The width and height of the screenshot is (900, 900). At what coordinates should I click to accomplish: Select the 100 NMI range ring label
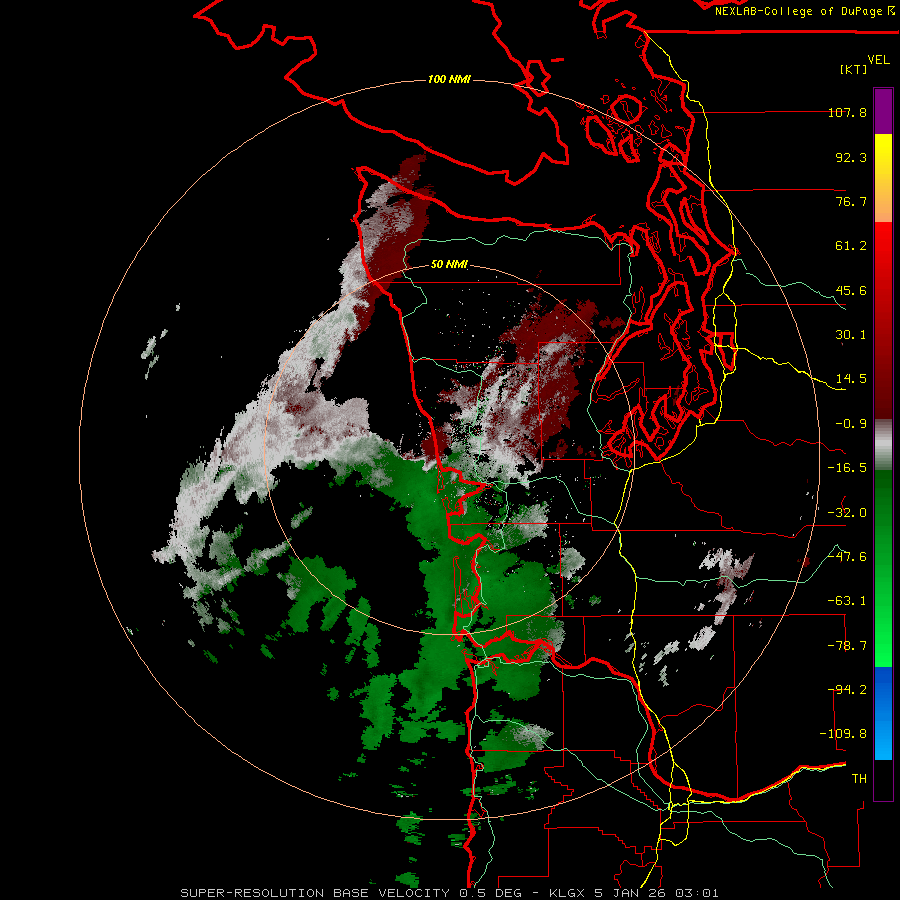449,79
